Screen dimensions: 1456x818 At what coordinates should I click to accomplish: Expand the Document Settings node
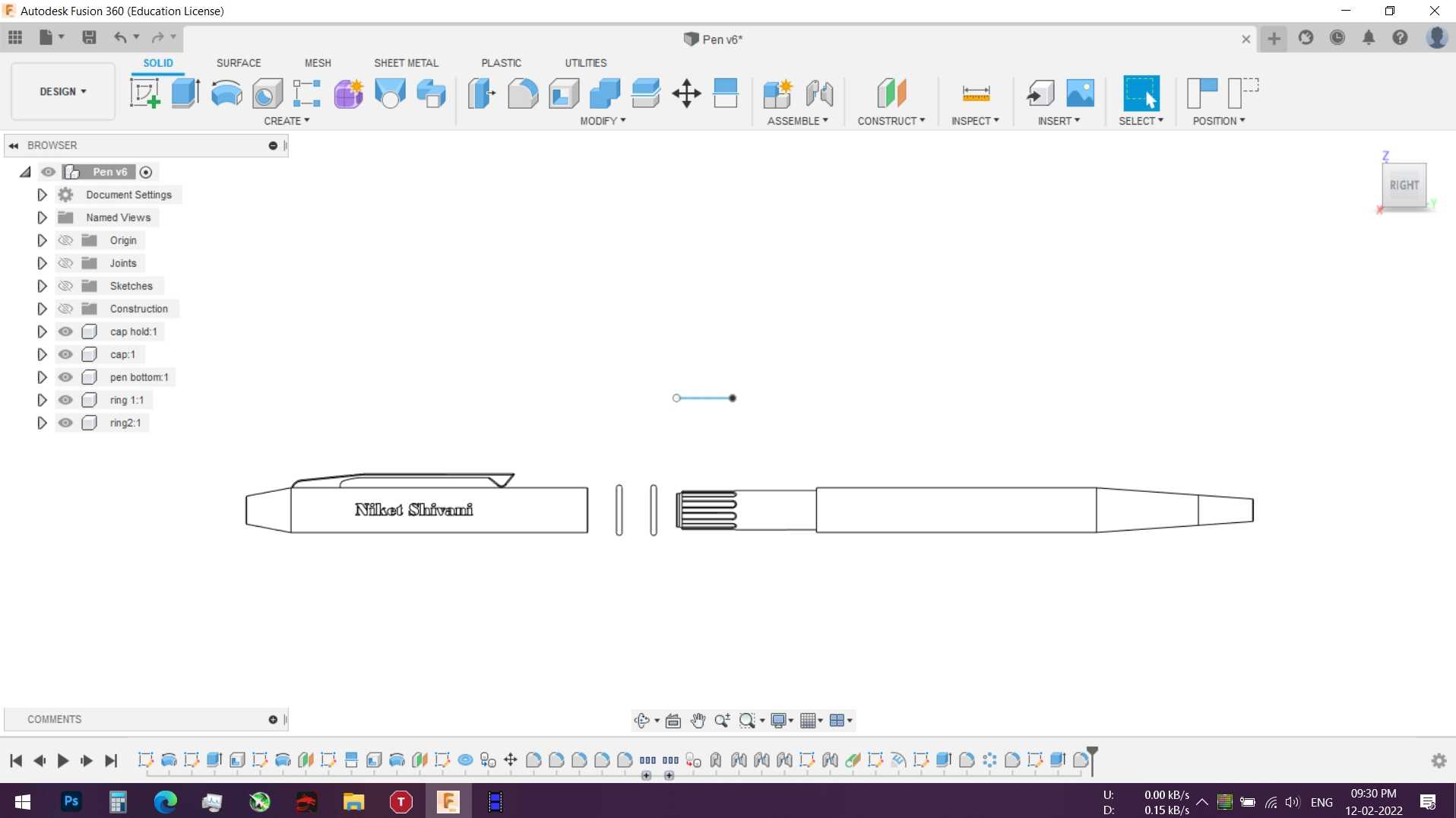click(x=42, y=195)
